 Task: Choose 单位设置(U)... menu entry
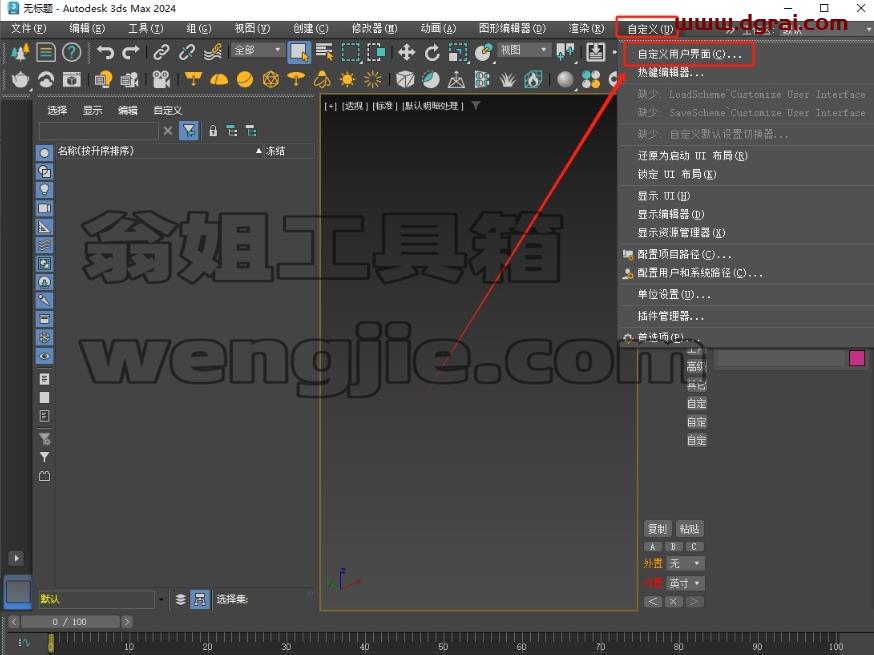point(674,294)
